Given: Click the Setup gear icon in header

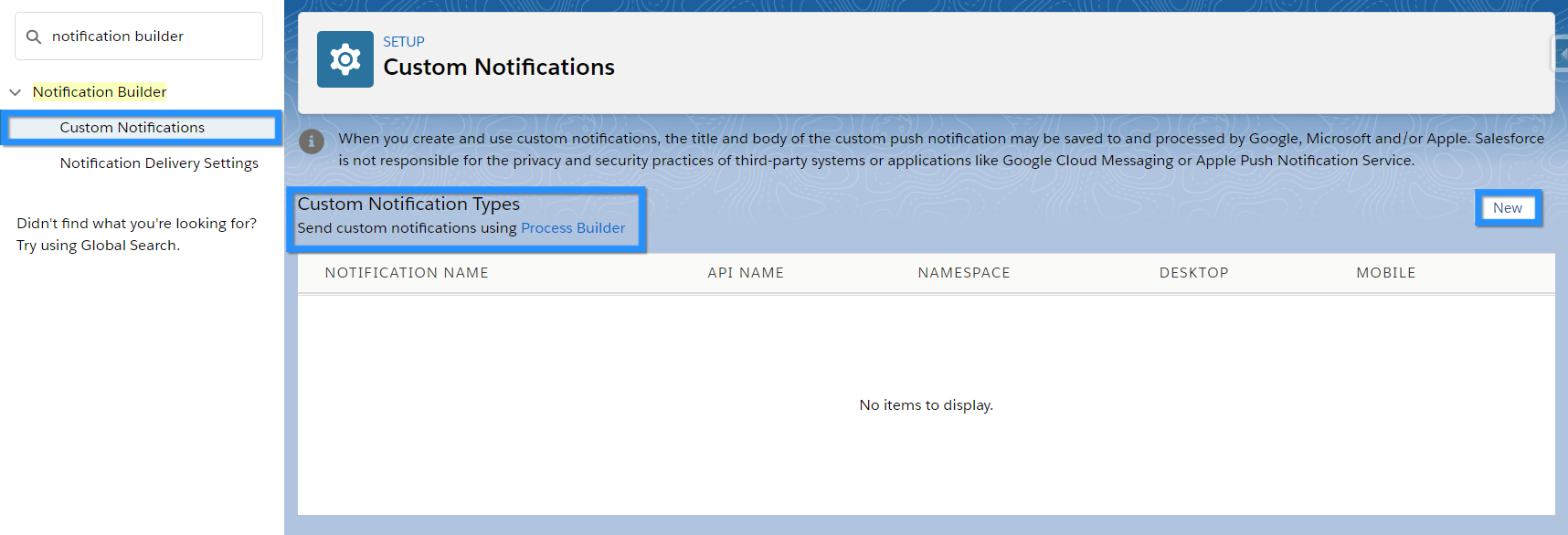Looking at the screenshot, I should pos(344,59).
